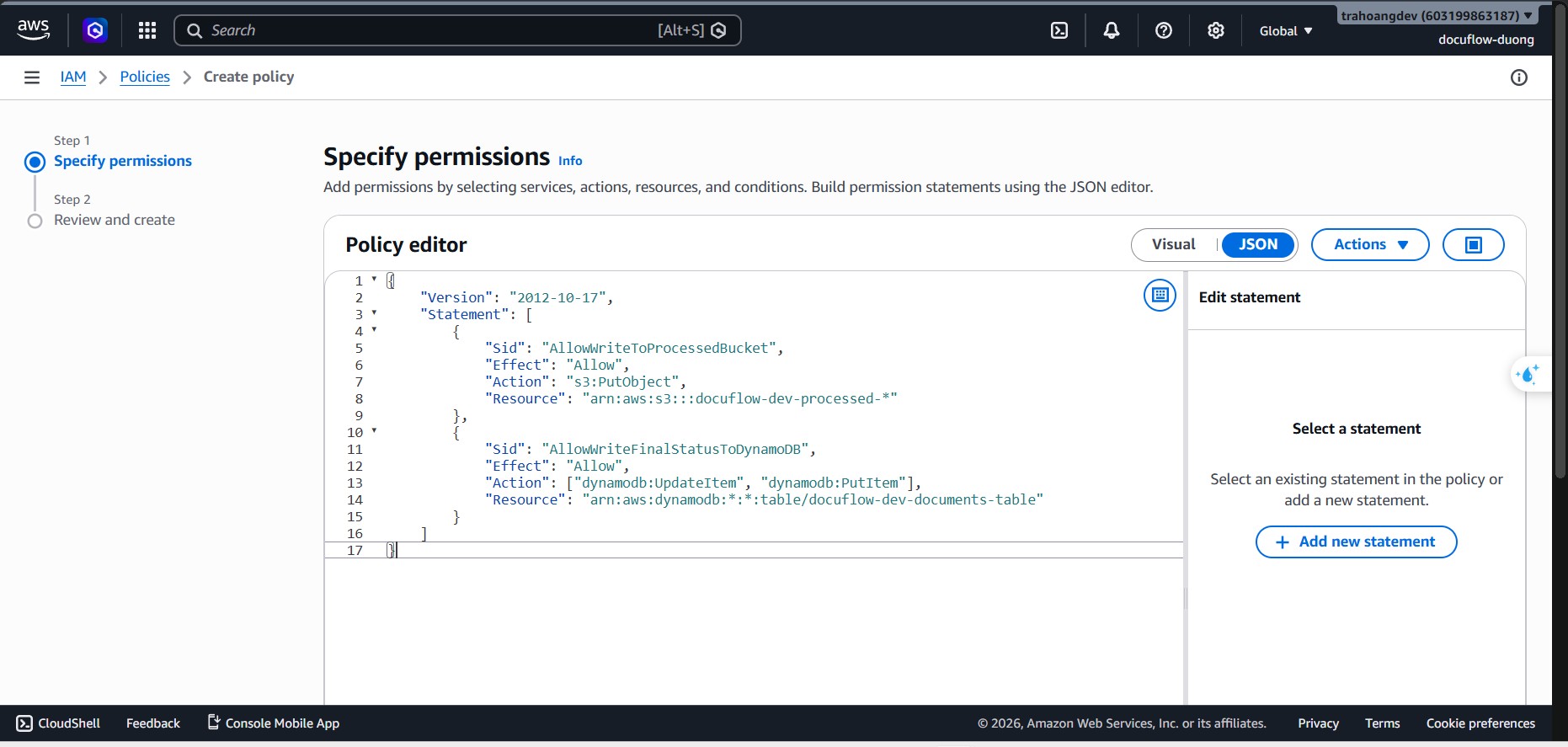The height and width of the screenshot is (747, 1568).
Task: Open the help question mark menu
Action: (x=1164, y=30)
